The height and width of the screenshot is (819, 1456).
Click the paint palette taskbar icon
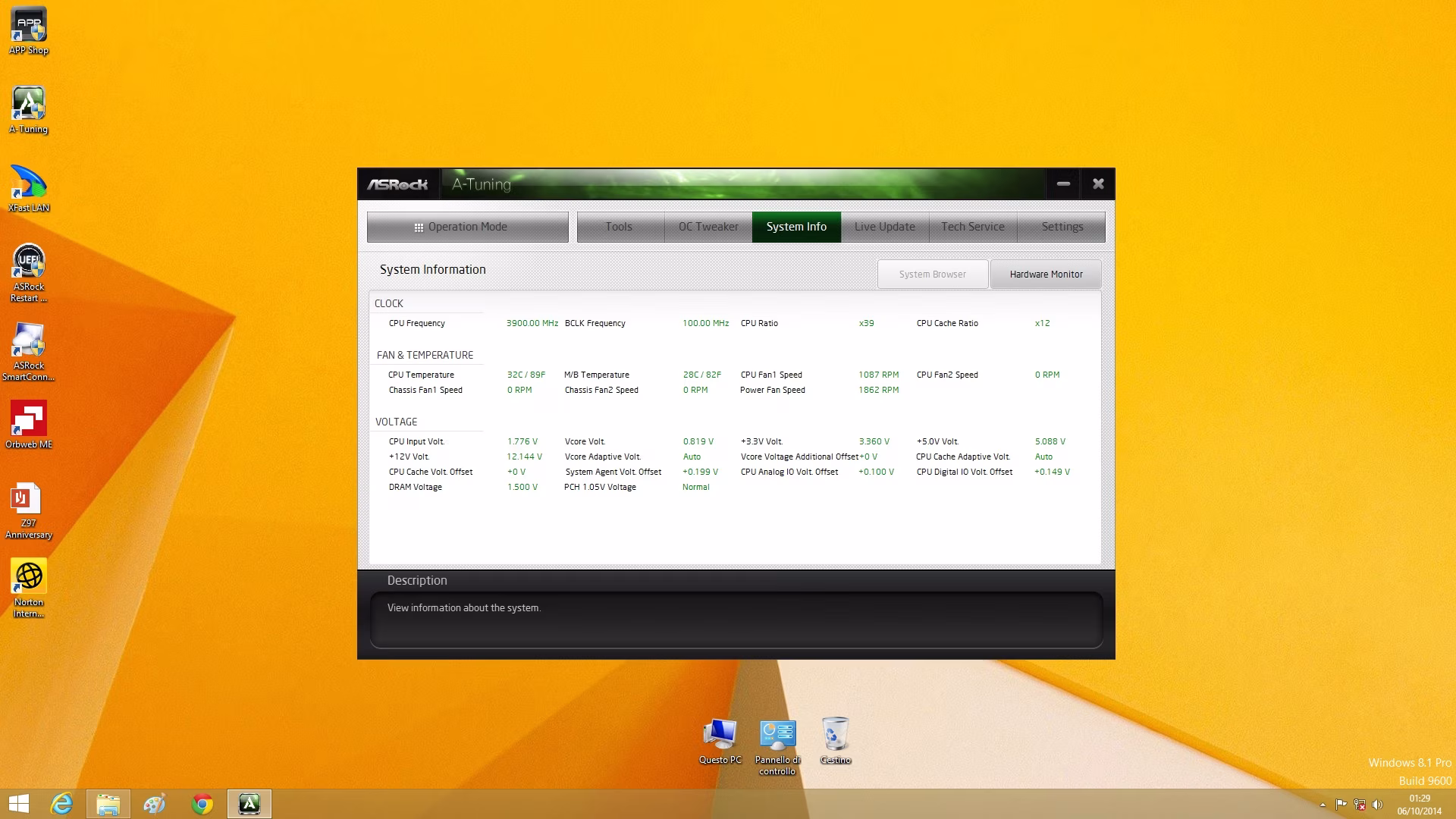[155, 804]
